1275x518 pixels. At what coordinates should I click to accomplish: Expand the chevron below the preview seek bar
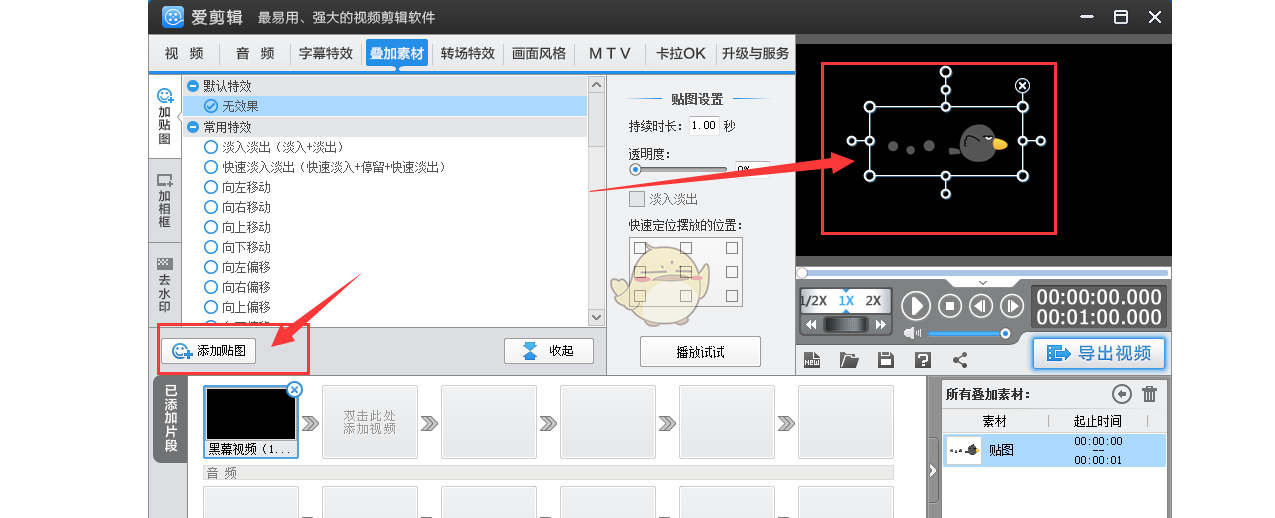(x=982, y=283)
